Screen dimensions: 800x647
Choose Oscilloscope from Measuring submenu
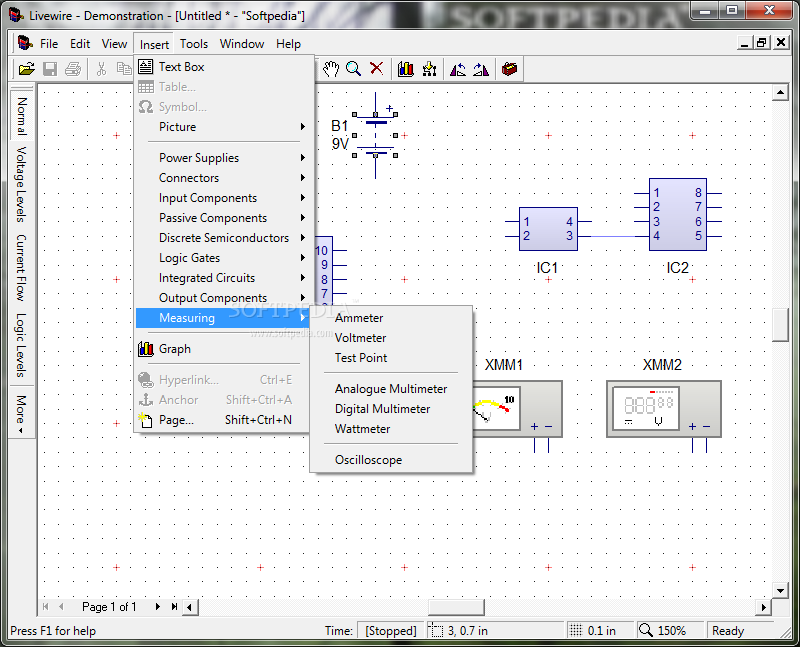369,460
